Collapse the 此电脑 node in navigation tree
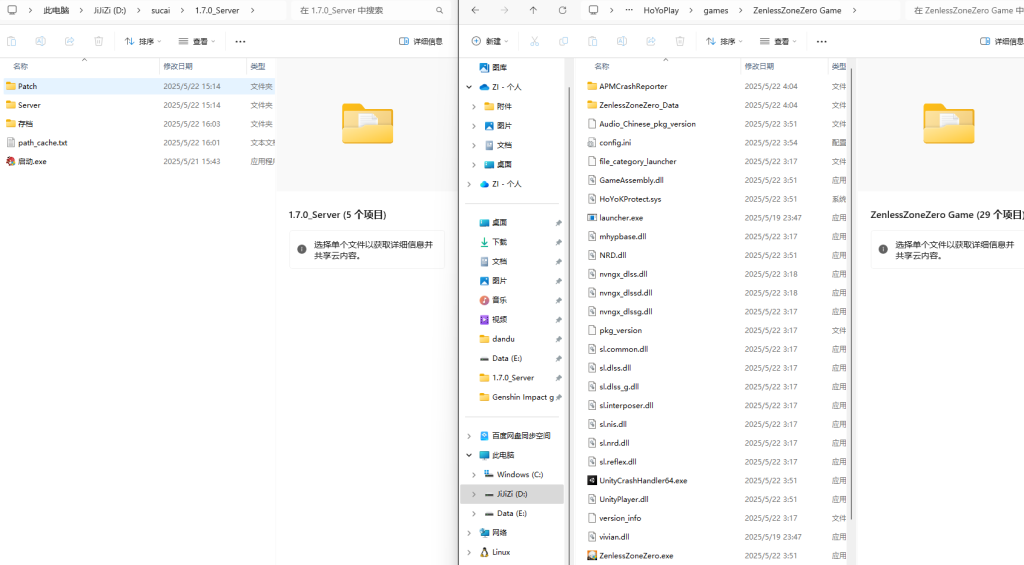 click(469, 455)
